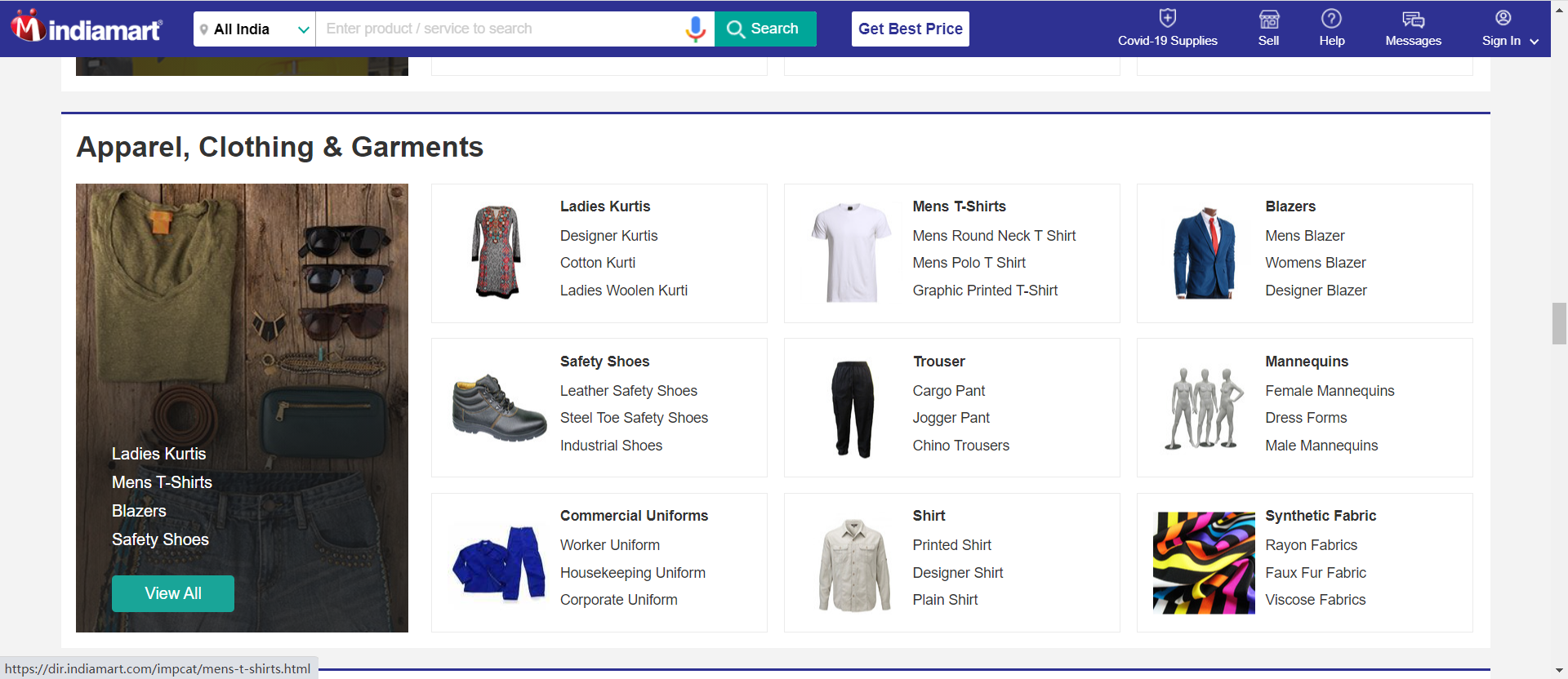Click the microphone voice search icon
Viewport: 1568px width, 679px height.
pyautogui.click(x=695, y=29)
